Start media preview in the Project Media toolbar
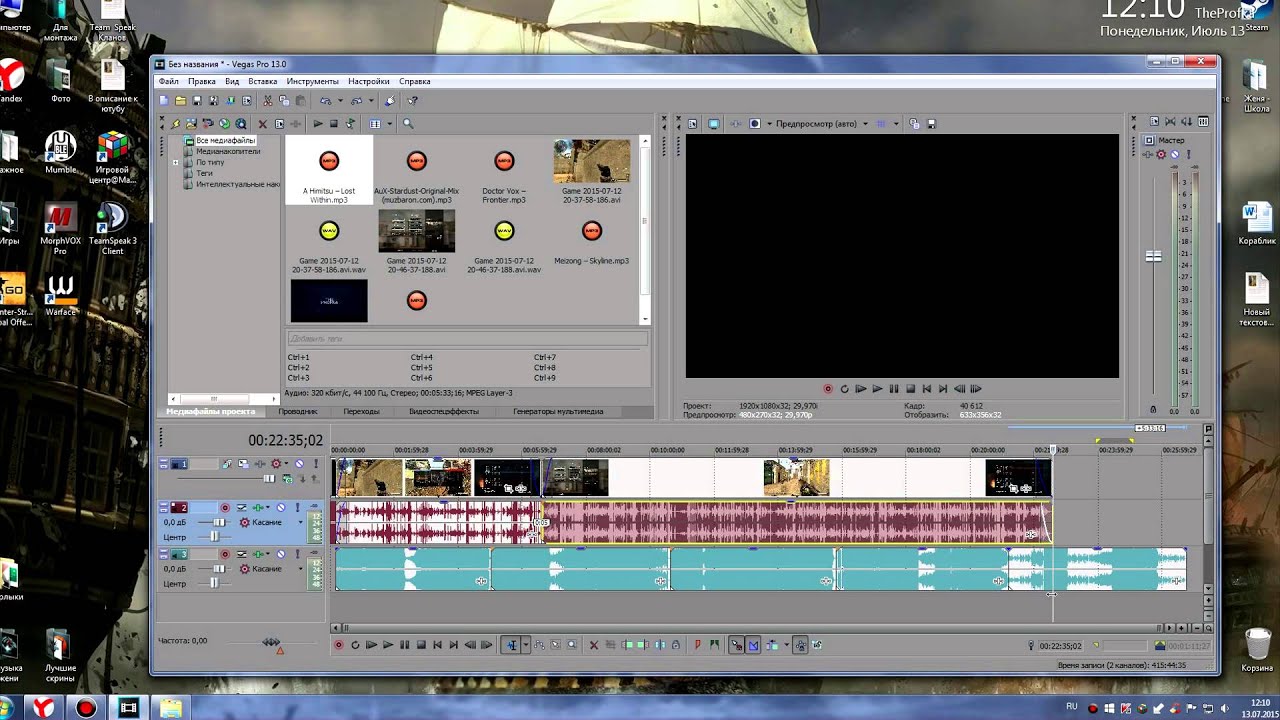Image resolution: width=1280 pixels, height=720 pixels. point(318,124)
